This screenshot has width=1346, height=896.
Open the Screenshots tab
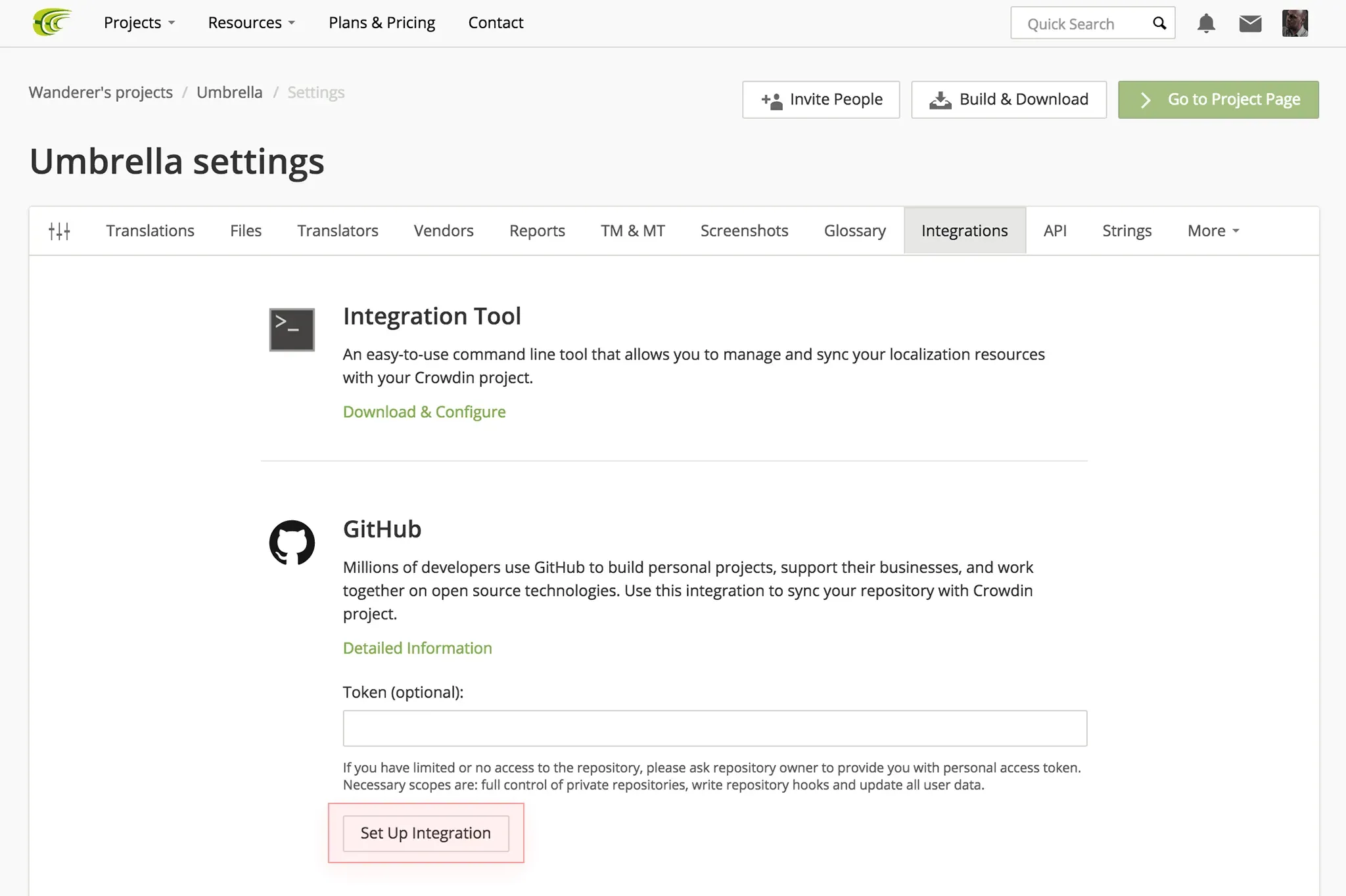coord(744,231)
